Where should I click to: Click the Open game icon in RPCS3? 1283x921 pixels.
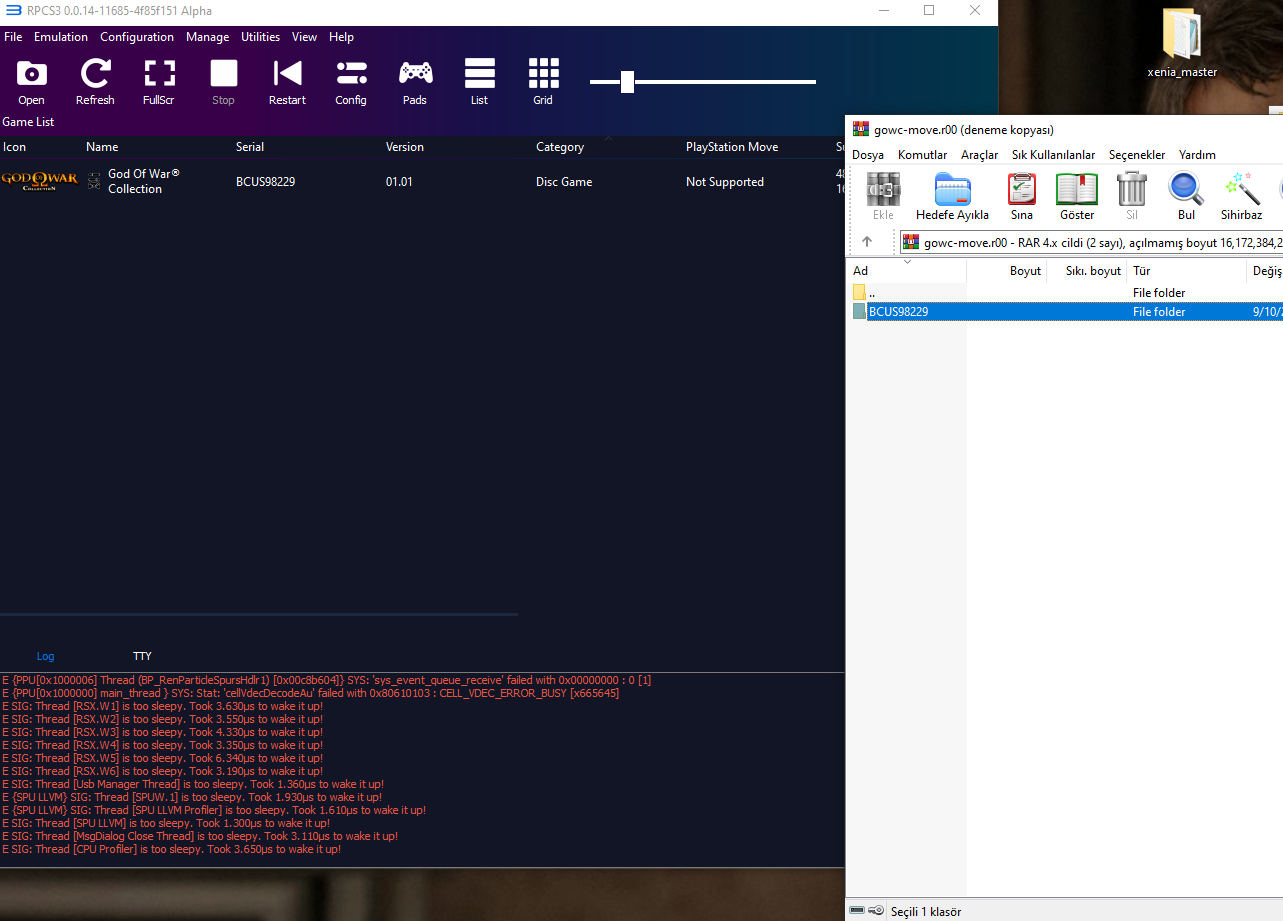point(31,74)
